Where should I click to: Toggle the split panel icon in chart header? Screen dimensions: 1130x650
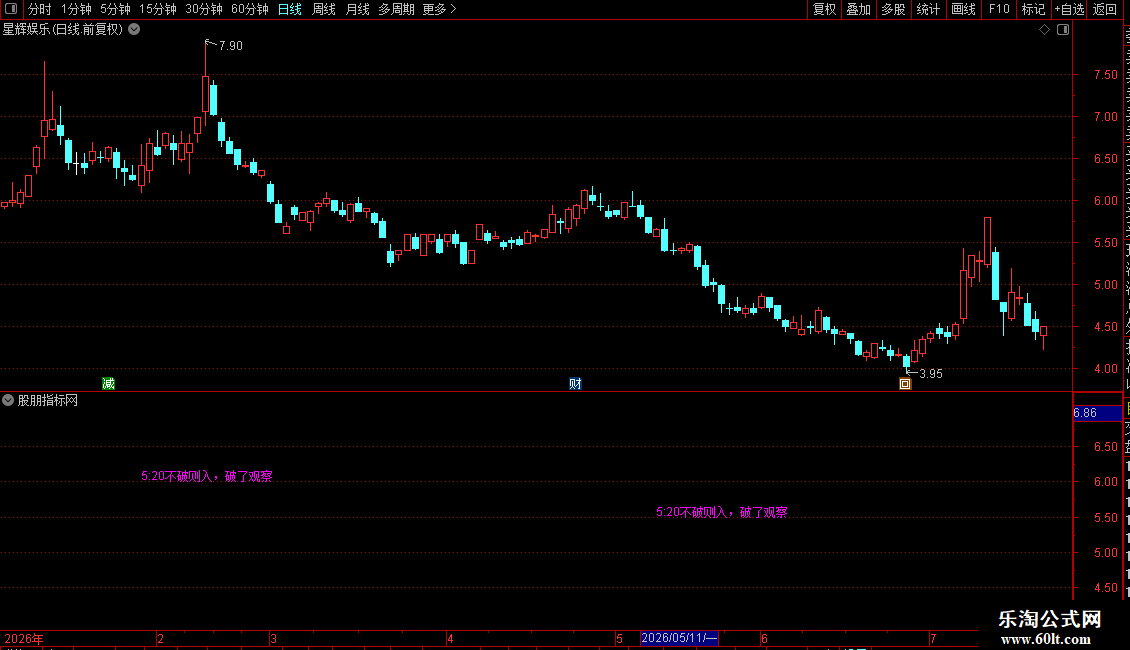pyautogui.click(x=1063, y=30)
